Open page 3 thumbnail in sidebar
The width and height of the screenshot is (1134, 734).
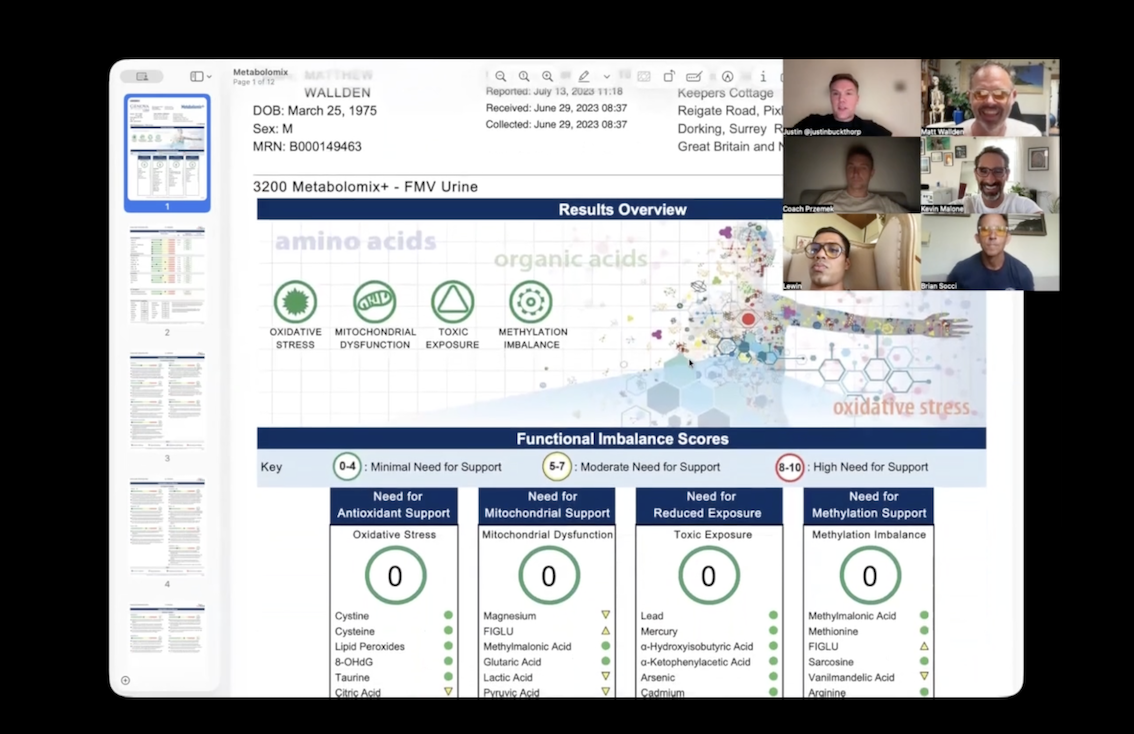tap(167, 401)
